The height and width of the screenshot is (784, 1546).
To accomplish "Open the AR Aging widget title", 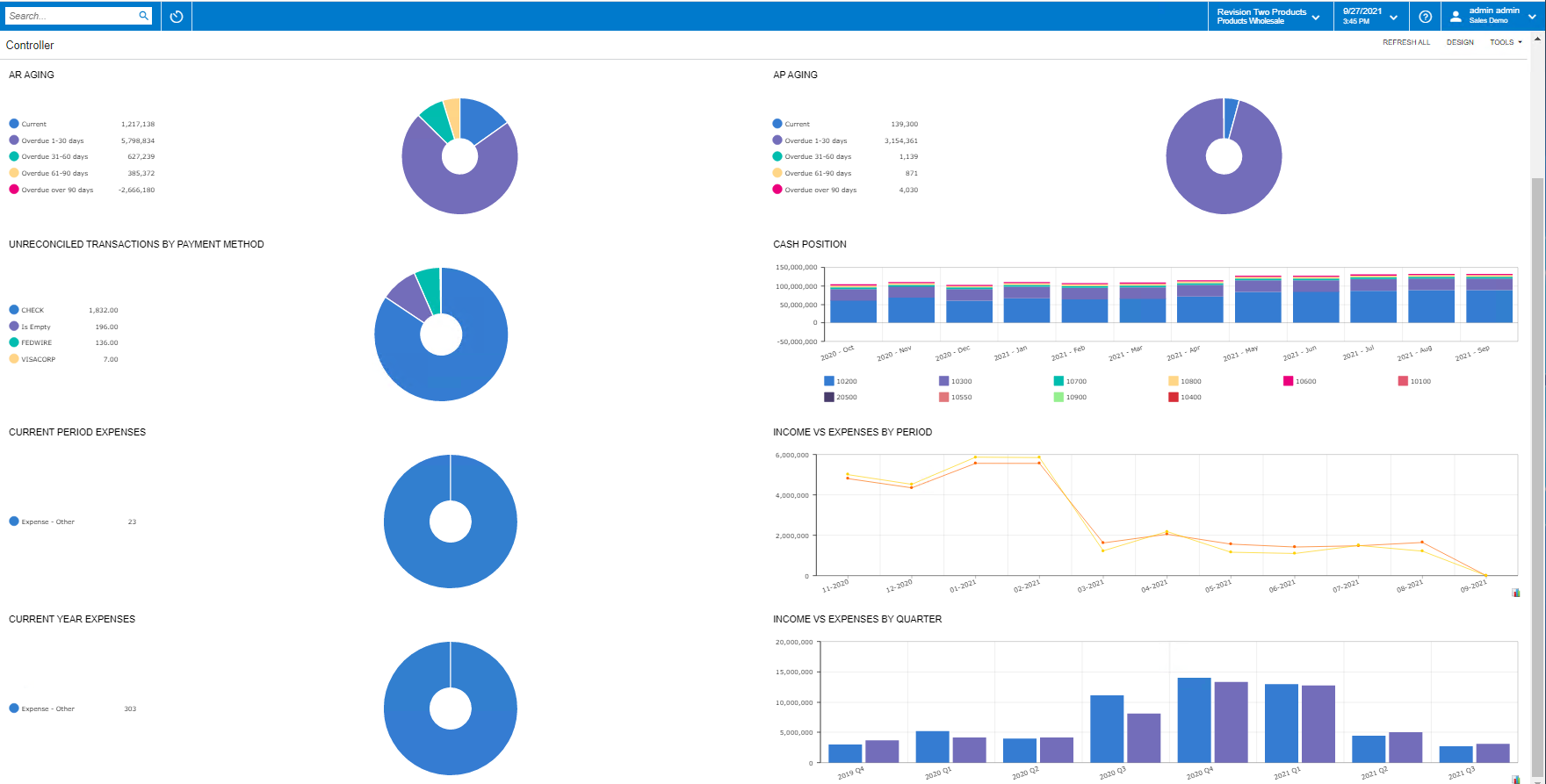I will [x=32, y=75].
